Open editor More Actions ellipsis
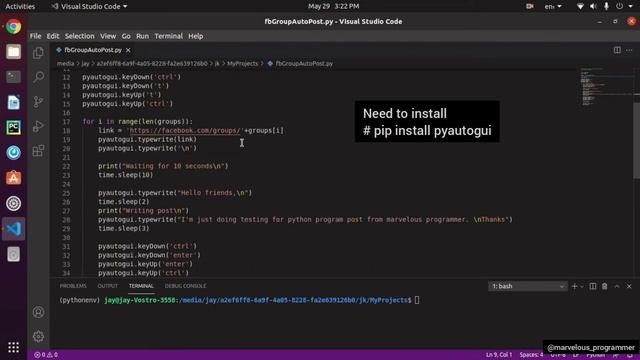The image size is (640, 360). 629,50
